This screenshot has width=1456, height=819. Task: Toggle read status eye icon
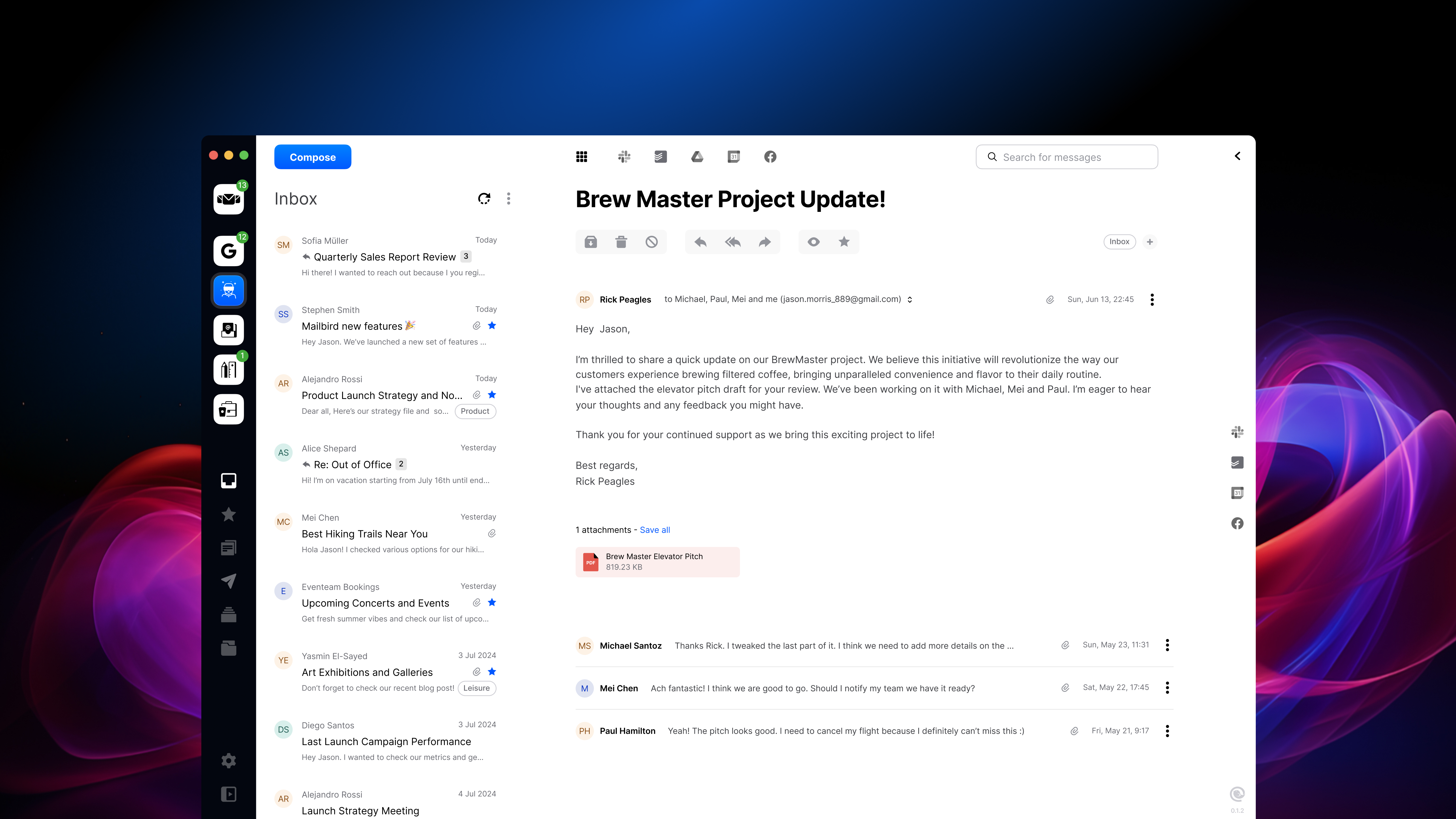coord(813,242)
